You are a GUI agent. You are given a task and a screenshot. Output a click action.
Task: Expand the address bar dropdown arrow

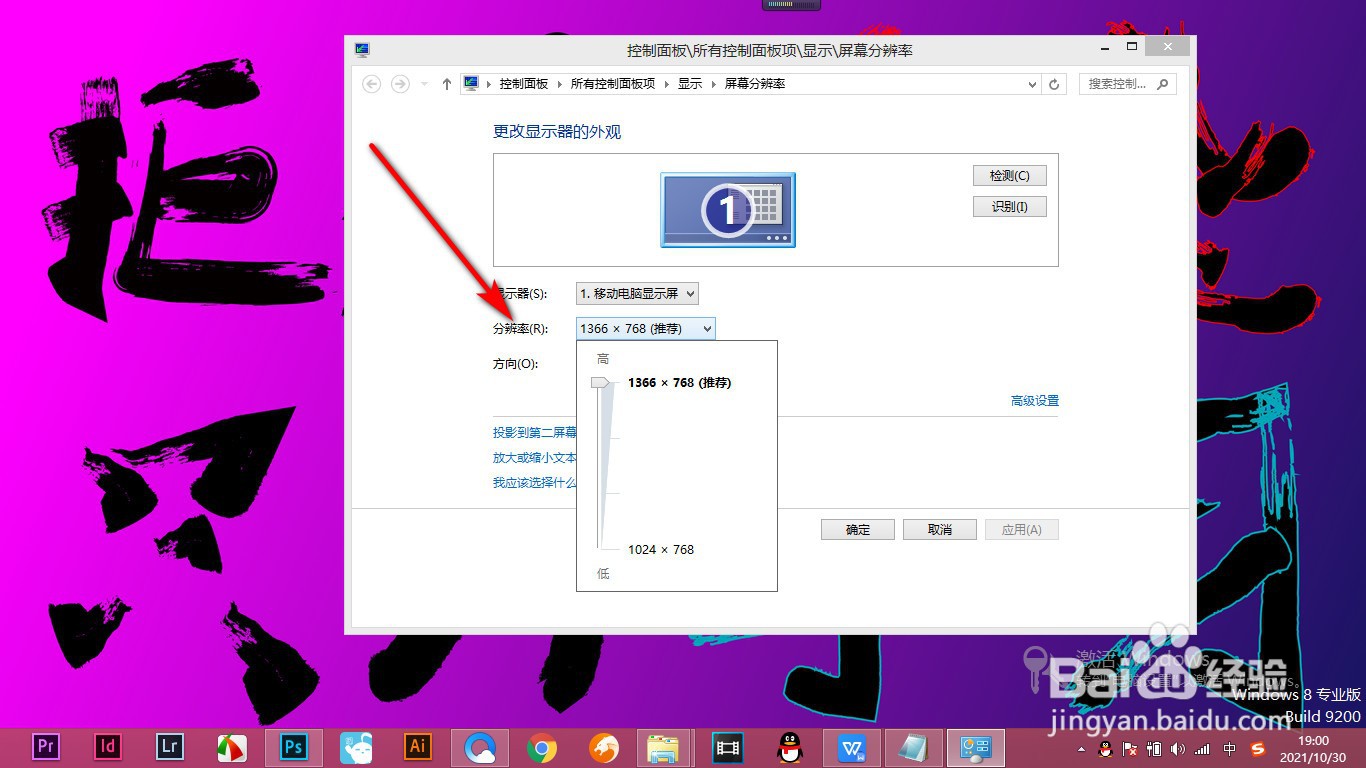1032,84
